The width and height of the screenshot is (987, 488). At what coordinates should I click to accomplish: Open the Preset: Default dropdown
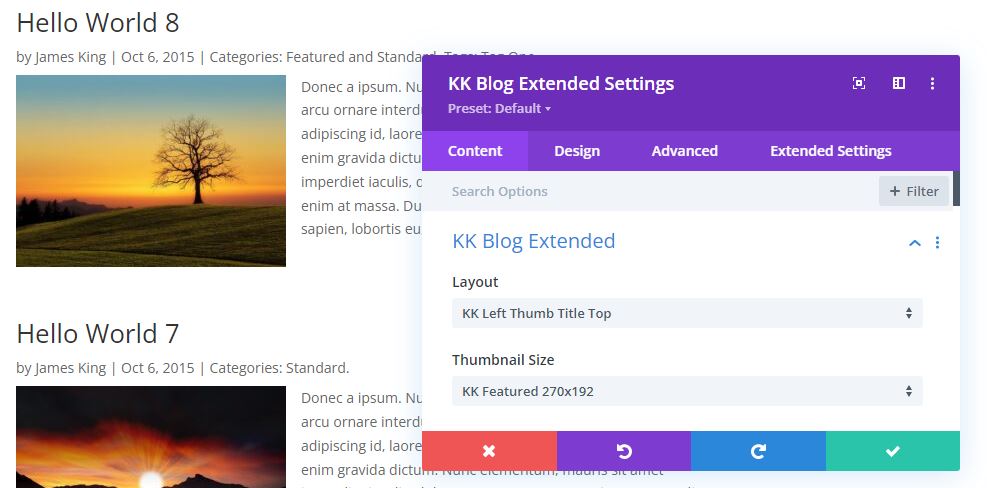click(x=499, y=108)
